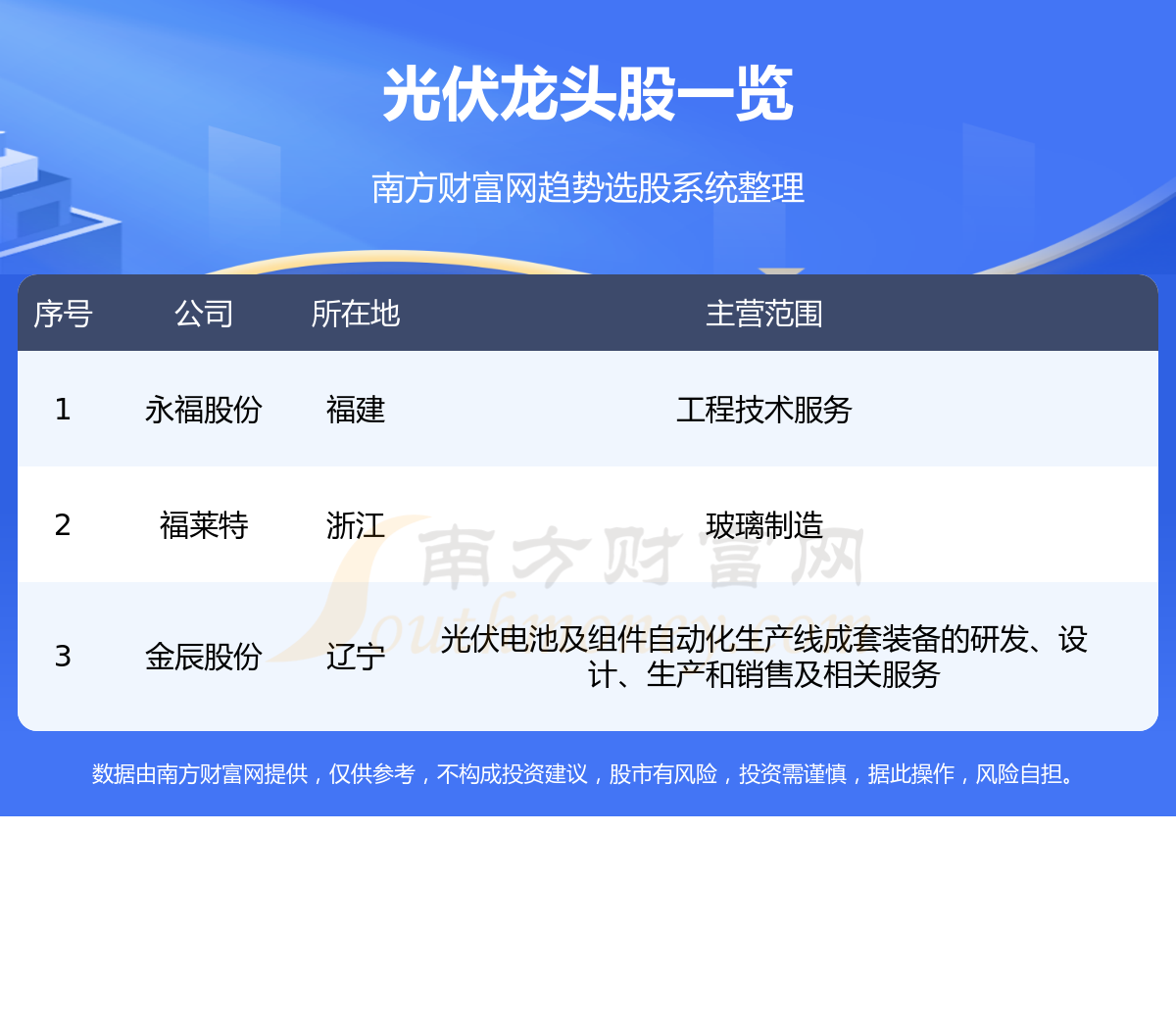Viewport: 1176px width, 1029px height.
Task: Click business scope 工程技术服务
Action: [764, 409]
